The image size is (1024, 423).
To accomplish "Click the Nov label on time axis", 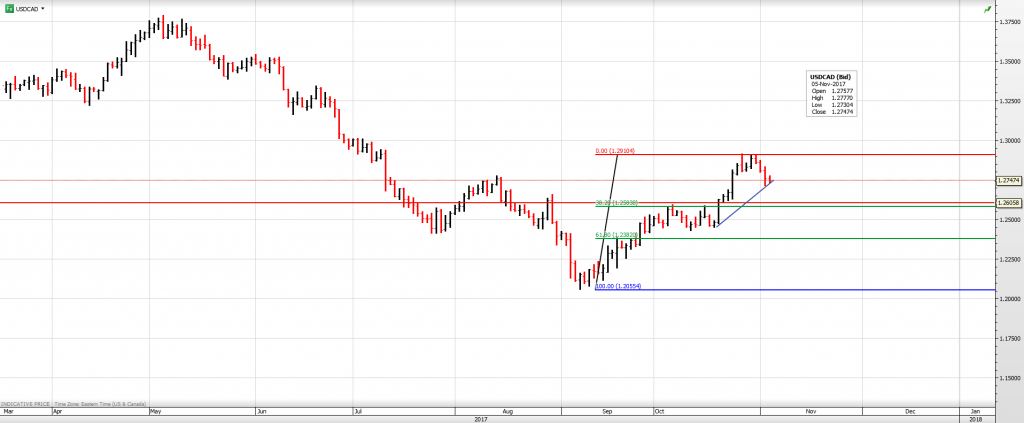I will [810, 411].
